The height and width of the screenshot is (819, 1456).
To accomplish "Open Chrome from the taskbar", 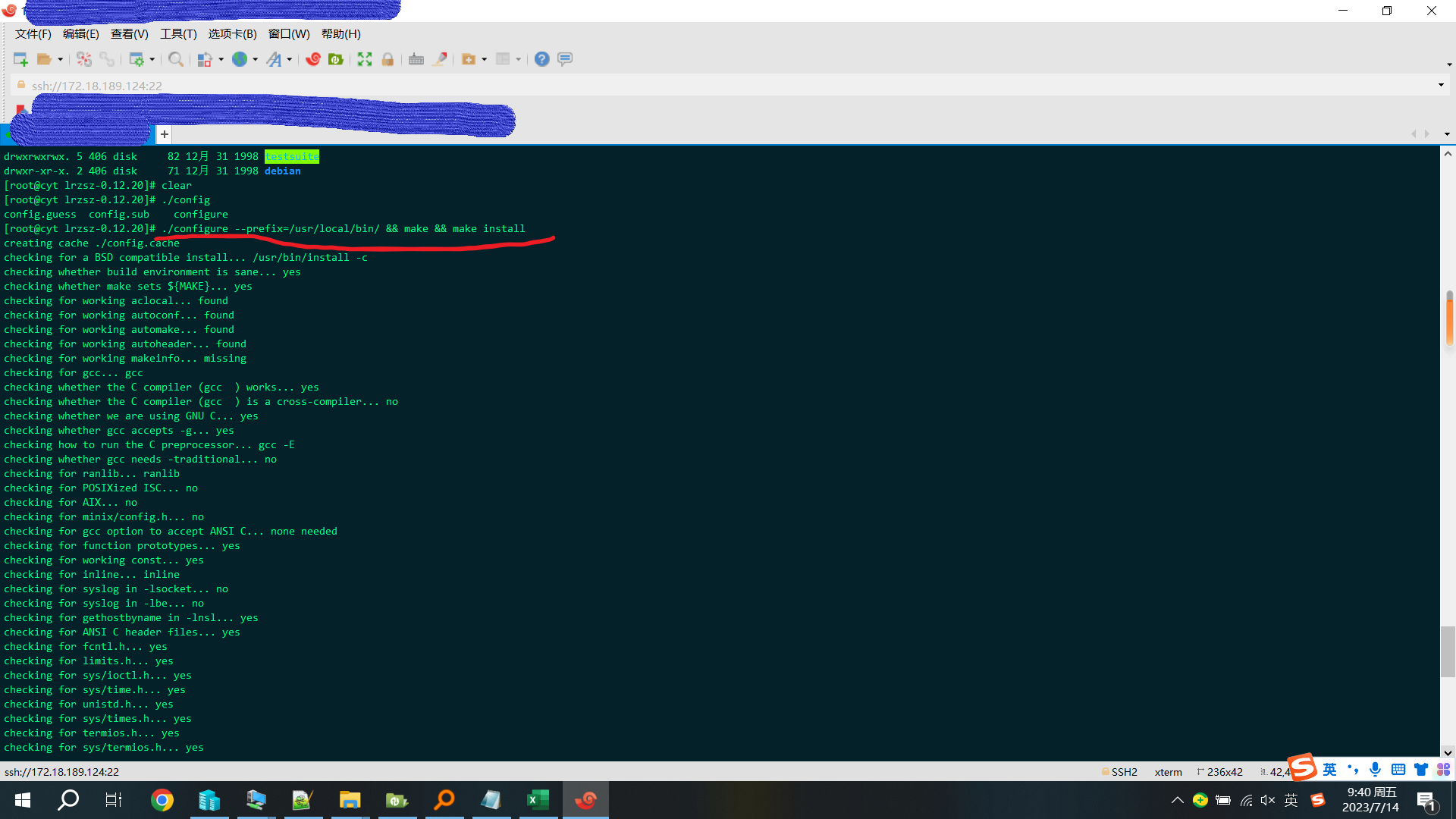I will point(162,800).
